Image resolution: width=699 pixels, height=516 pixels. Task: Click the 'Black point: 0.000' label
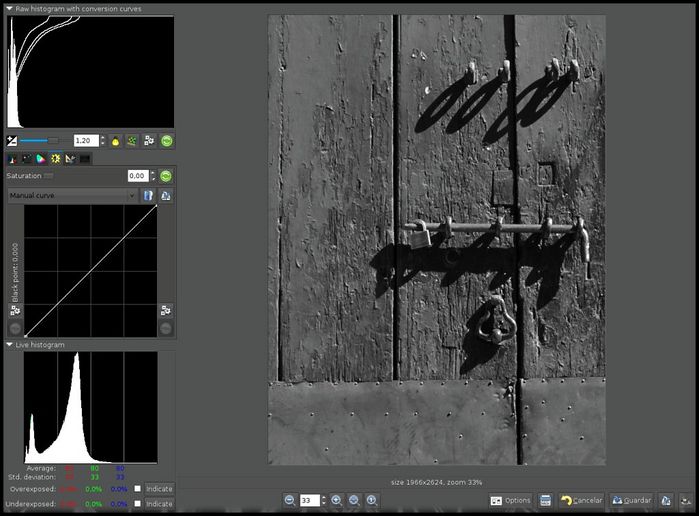pos(15,272)
